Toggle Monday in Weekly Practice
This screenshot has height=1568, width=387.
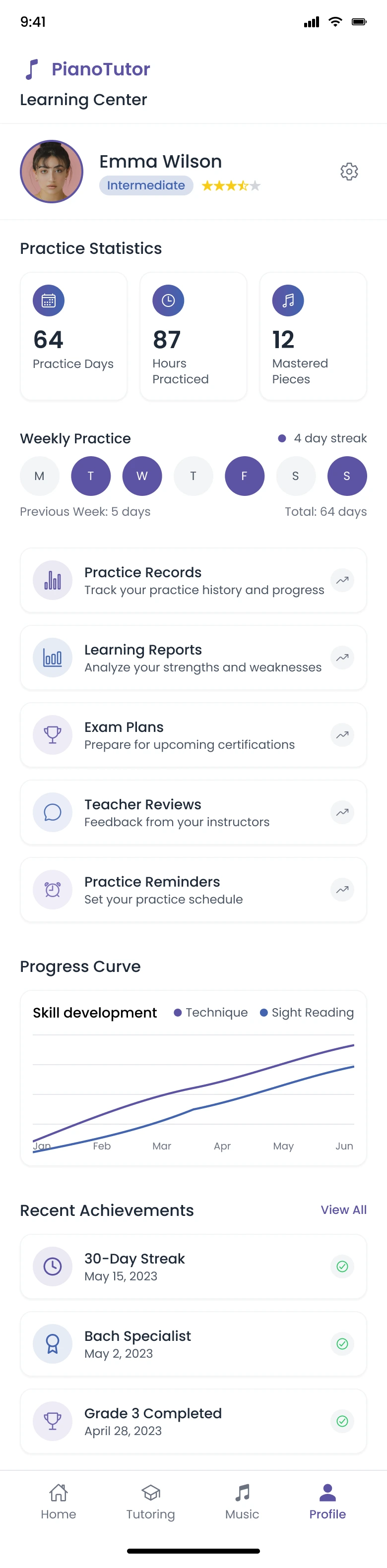40,476
